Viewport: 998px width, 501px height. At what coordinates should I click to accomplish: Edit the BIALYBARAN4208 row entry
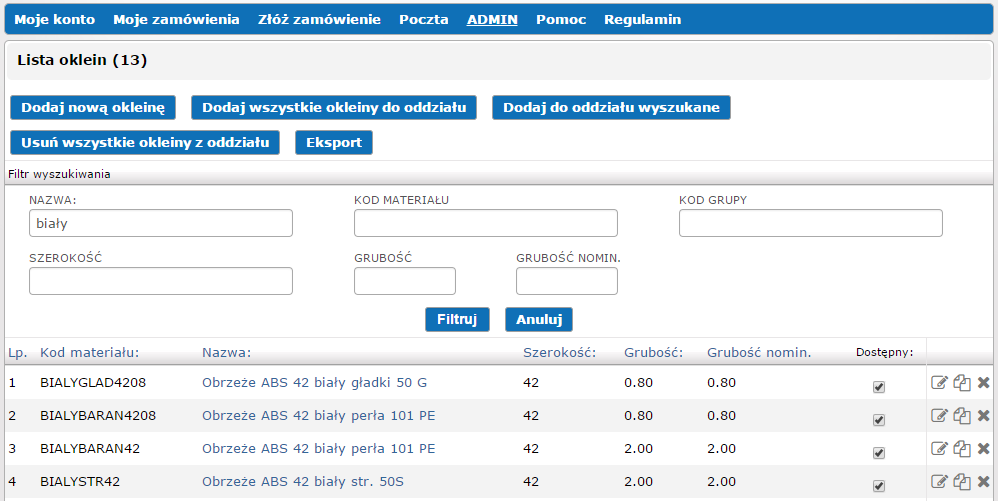point(939,416)
